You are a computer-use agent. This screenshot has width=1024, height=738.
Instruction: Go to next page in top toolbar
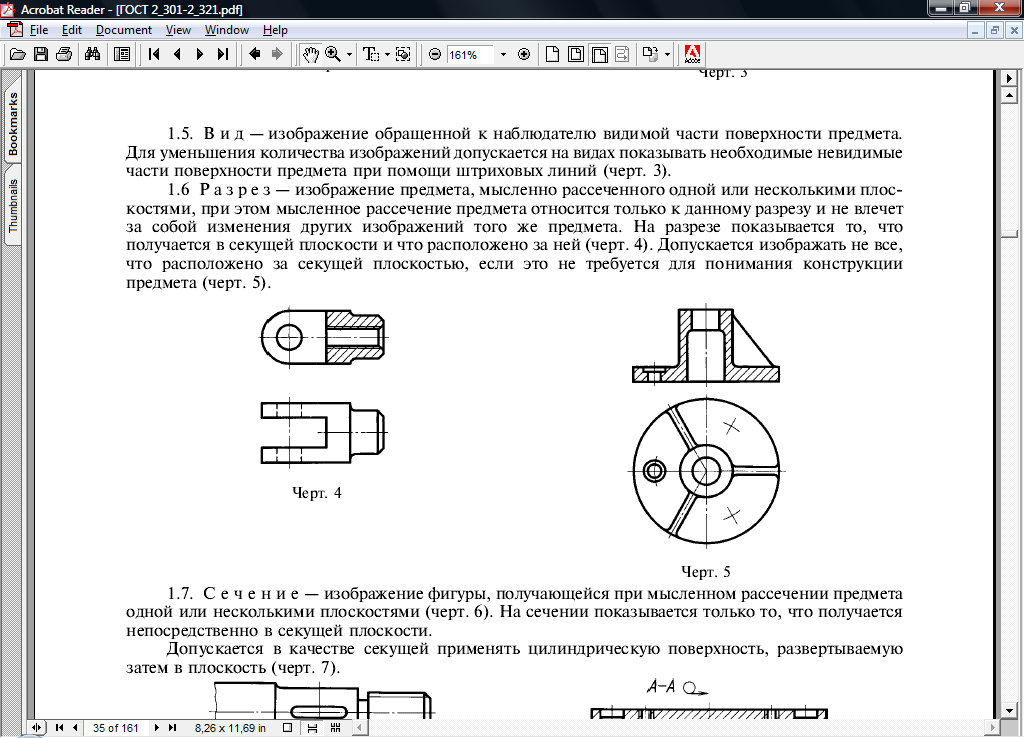pyautogui.click(x=200, y=55)
